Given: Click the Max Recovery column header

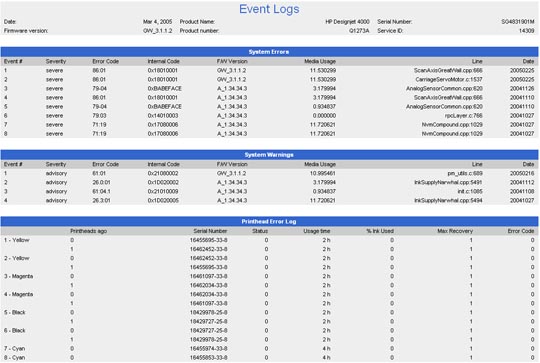Looking at the screenshot, I should [455, 231].
